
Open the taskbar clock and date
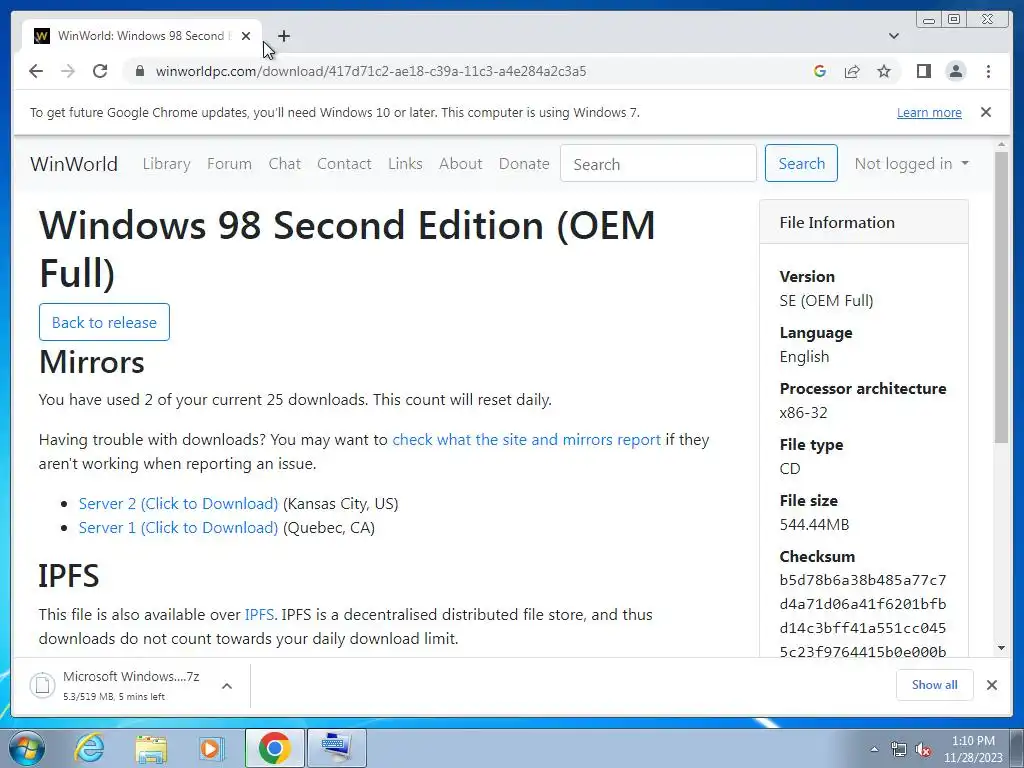pos(973,749)
